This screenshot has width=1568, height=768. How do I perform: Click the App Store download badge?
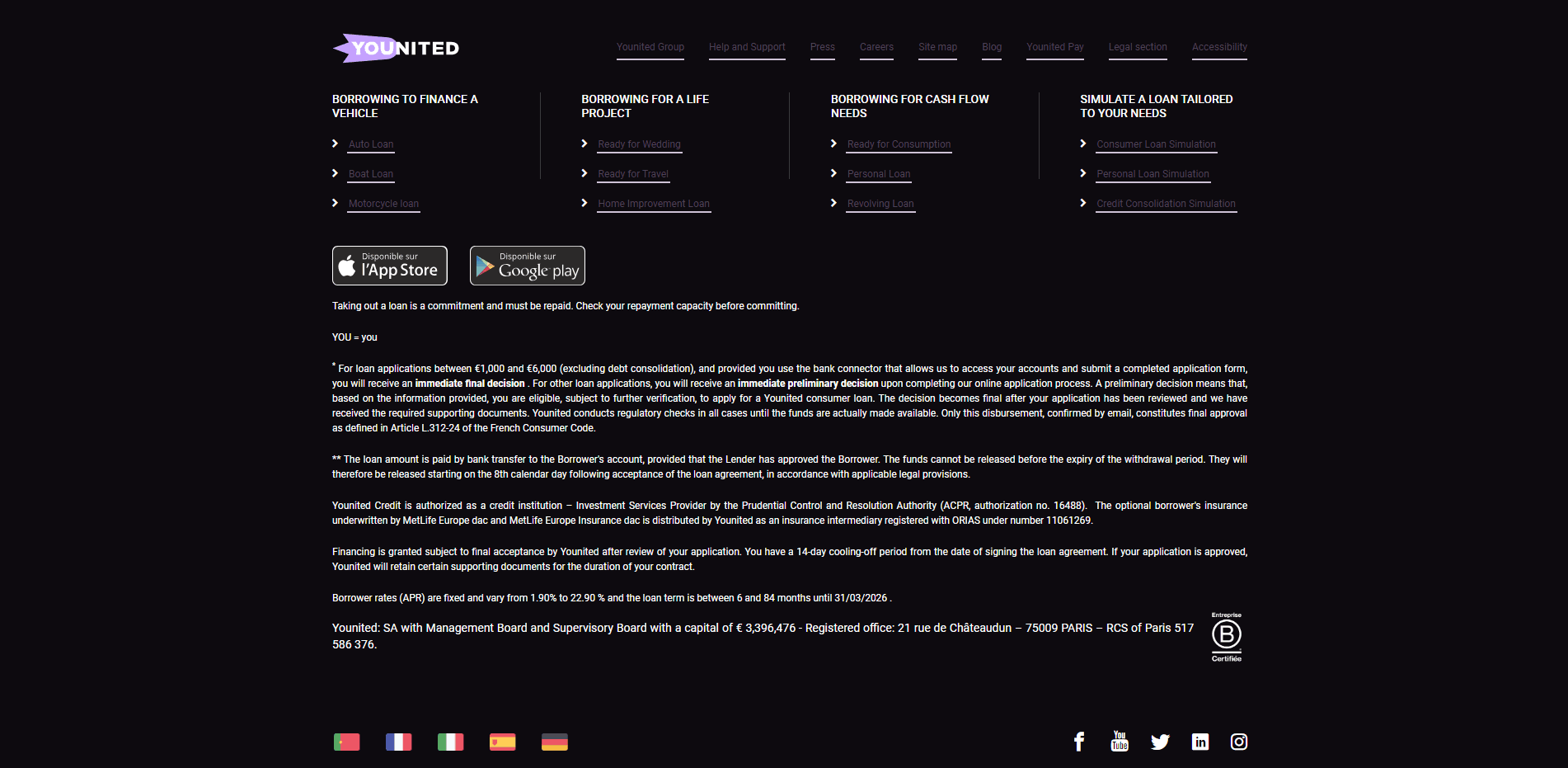tap(390, 266)
